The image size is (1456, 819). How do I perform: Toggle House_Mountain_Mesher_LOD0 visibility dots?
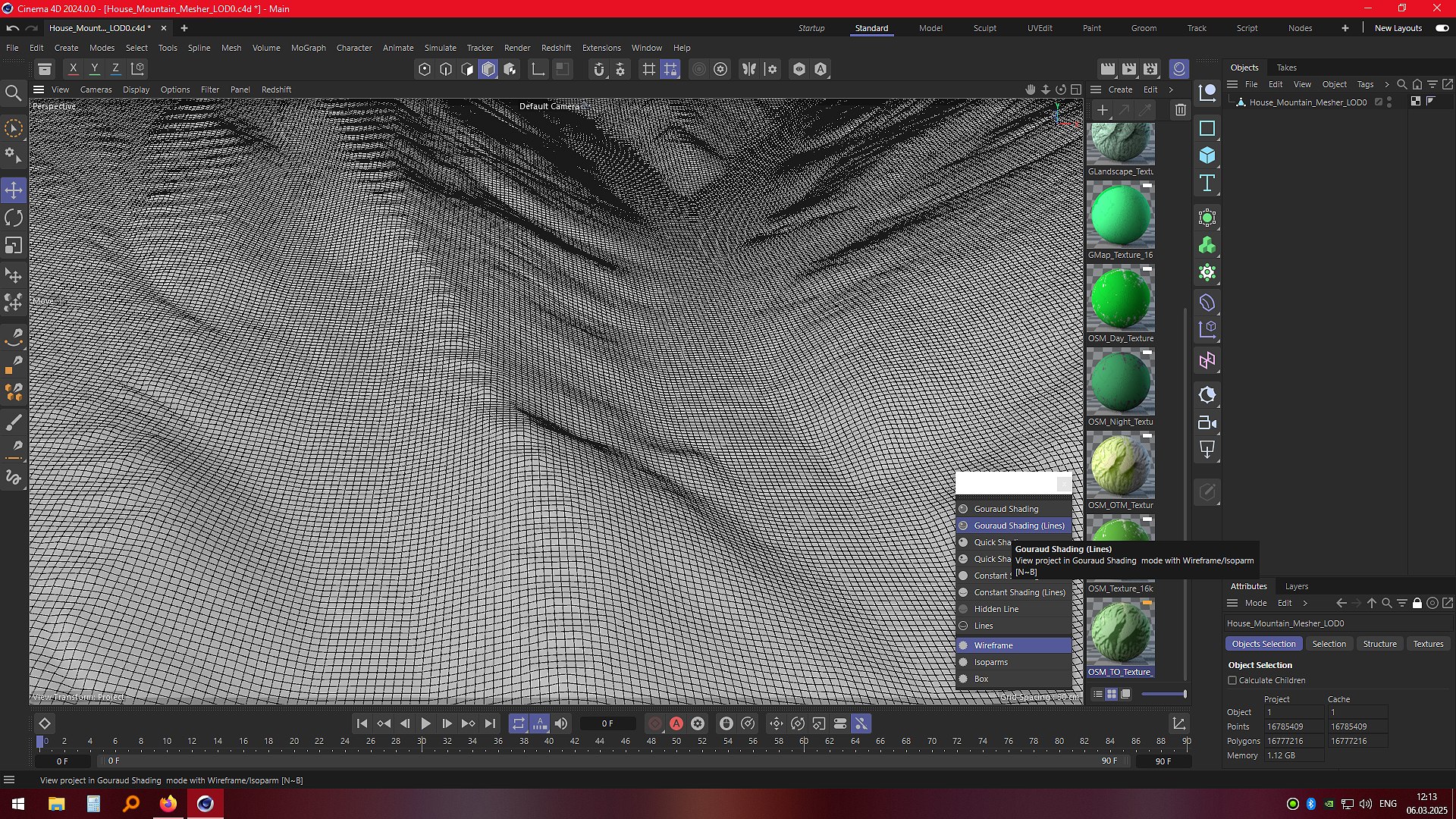[1389, 102]
